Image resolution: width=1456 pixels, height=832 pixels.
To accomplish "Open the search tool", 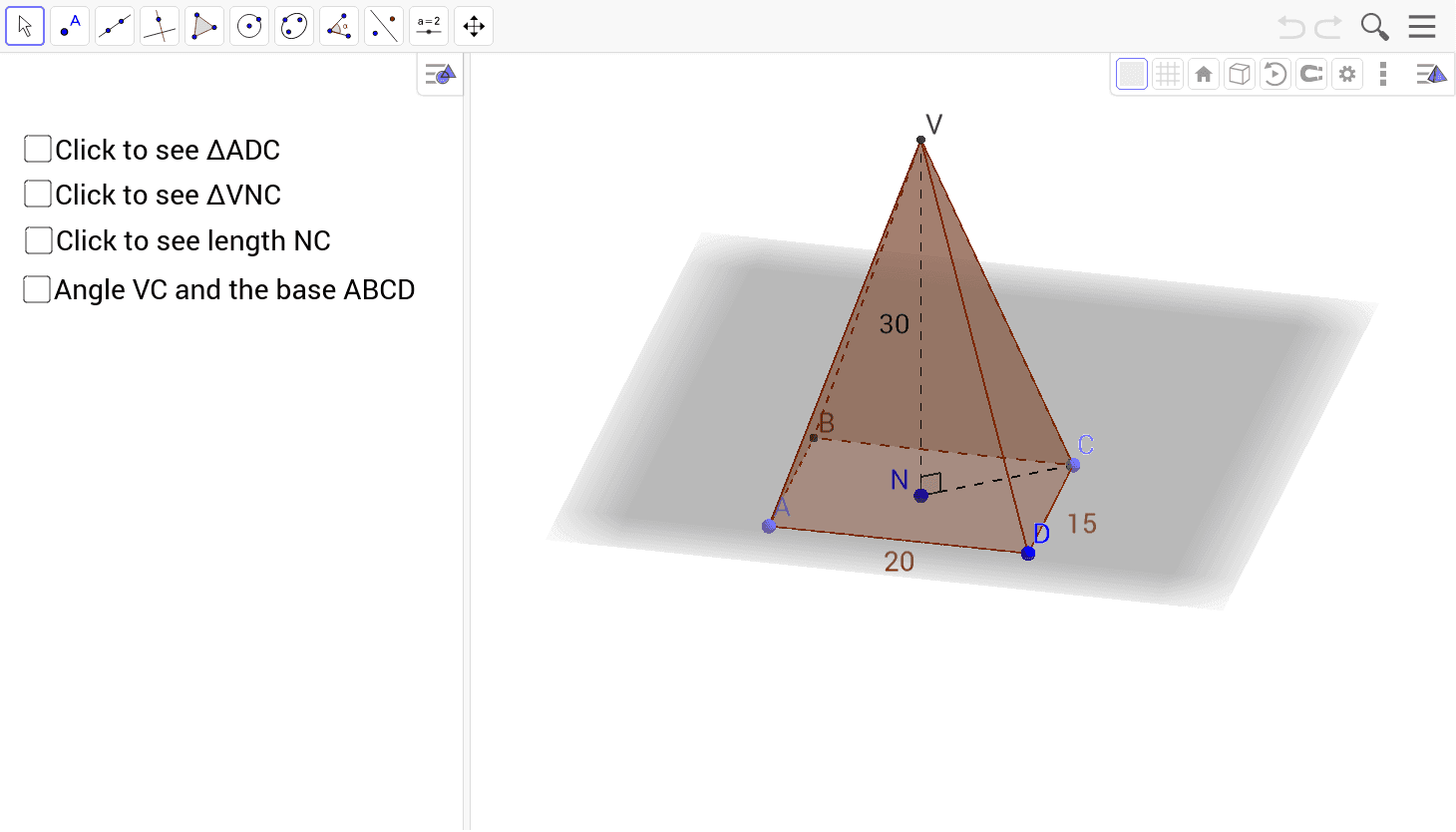I will [1374, 26].
